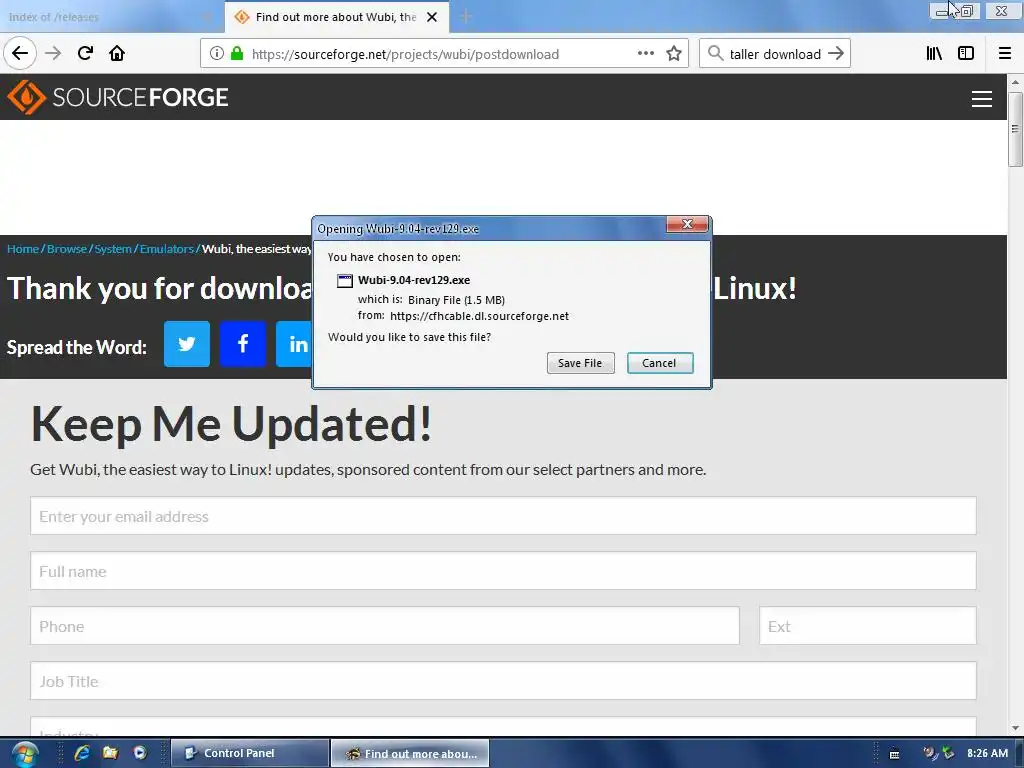This screenshot has width=1024, height=768.
Task: Open the Windows Start orb
Action: click(x=24, y=754)
